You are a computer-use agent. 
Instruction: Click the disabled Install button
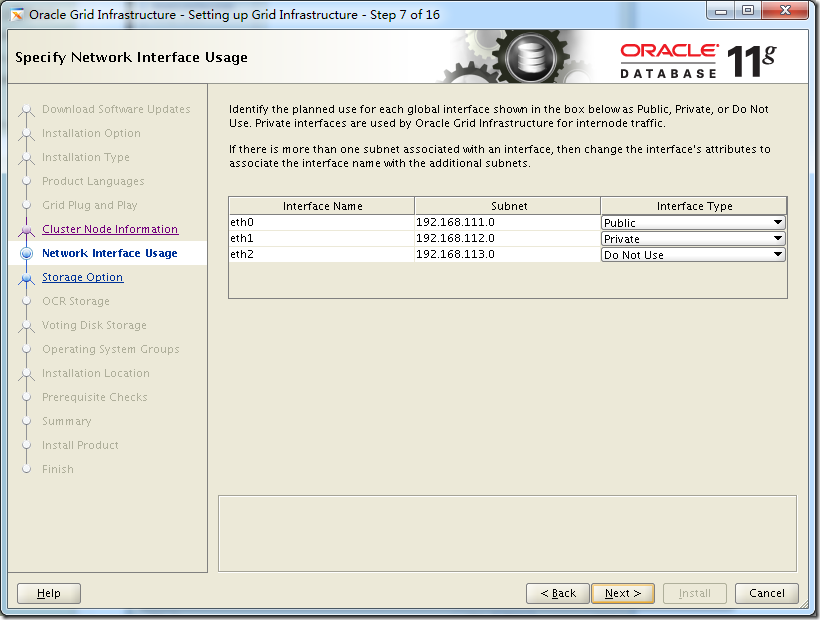click(x=694, y=593)
